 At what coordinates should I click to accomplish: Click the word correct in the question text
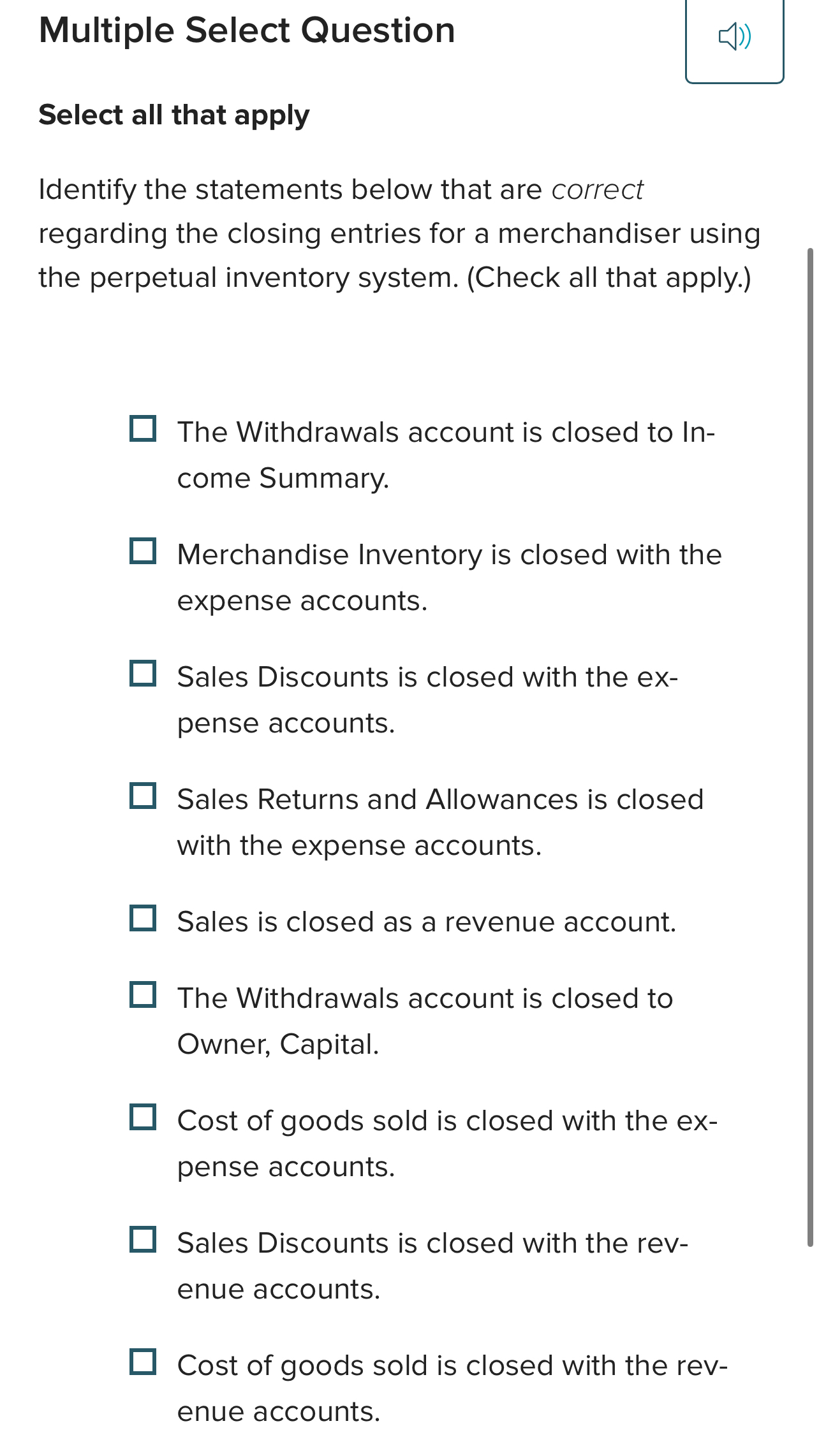click(x=597, y=188)
